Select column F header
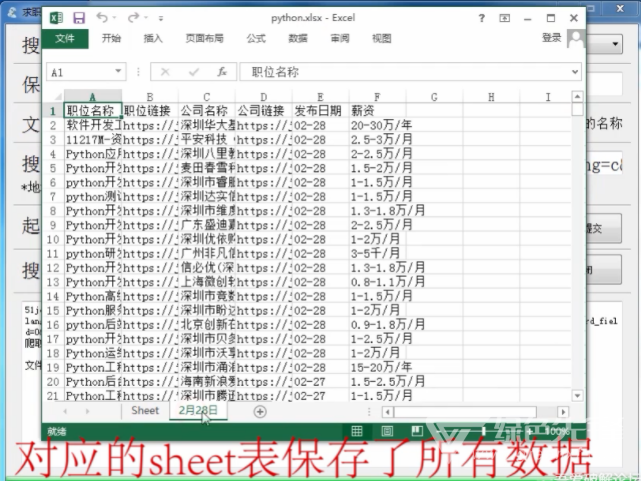 pyautogui.click(x=376, y=96)
